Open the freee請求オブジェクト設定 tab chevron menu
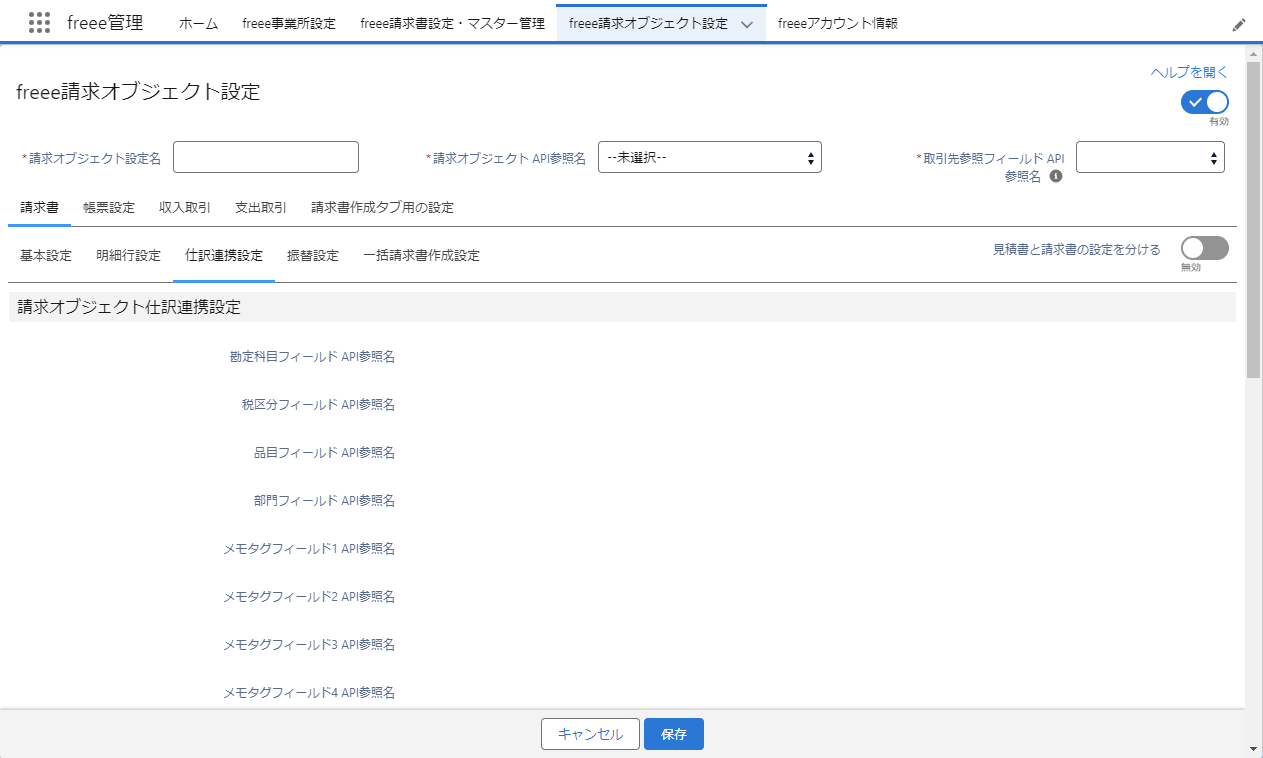 tap(746, 24)
